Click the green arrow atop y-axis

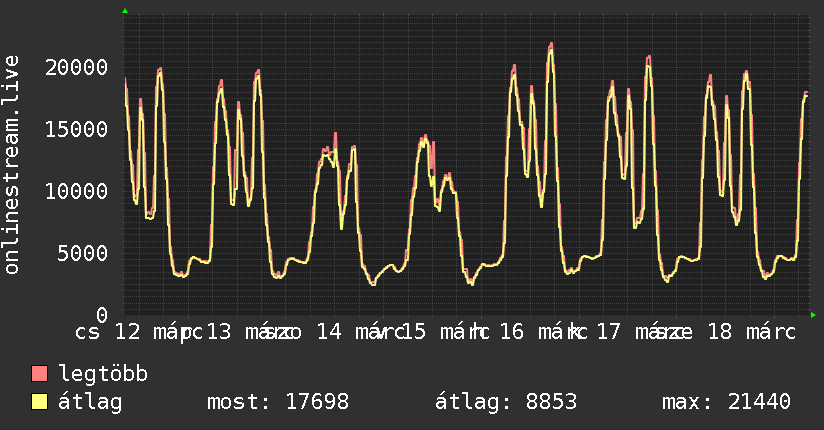(125, 11)
